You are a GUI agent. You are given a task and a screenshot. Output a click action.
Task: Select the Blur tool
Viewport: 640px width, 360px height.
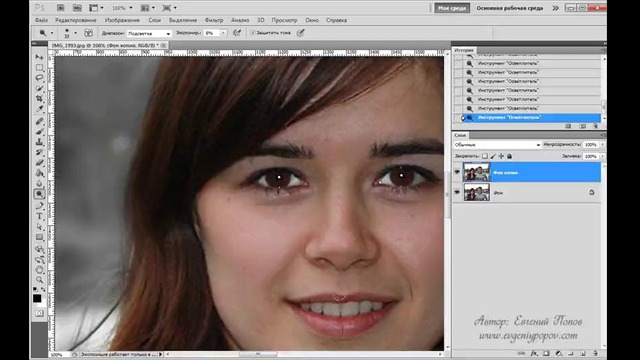39,183
